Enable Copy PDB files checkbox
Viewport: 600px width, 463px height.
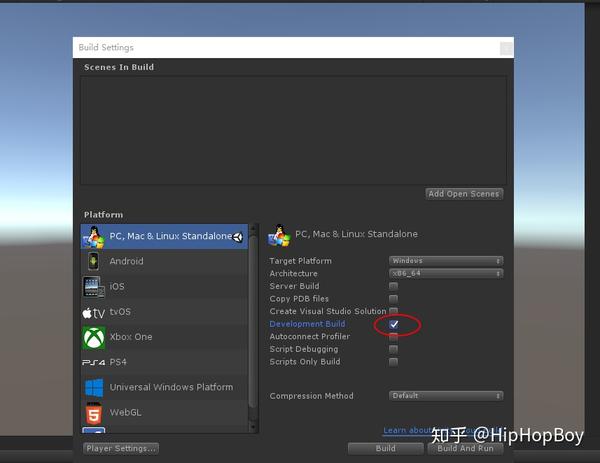pyautogui.click(x=393, y=298)
